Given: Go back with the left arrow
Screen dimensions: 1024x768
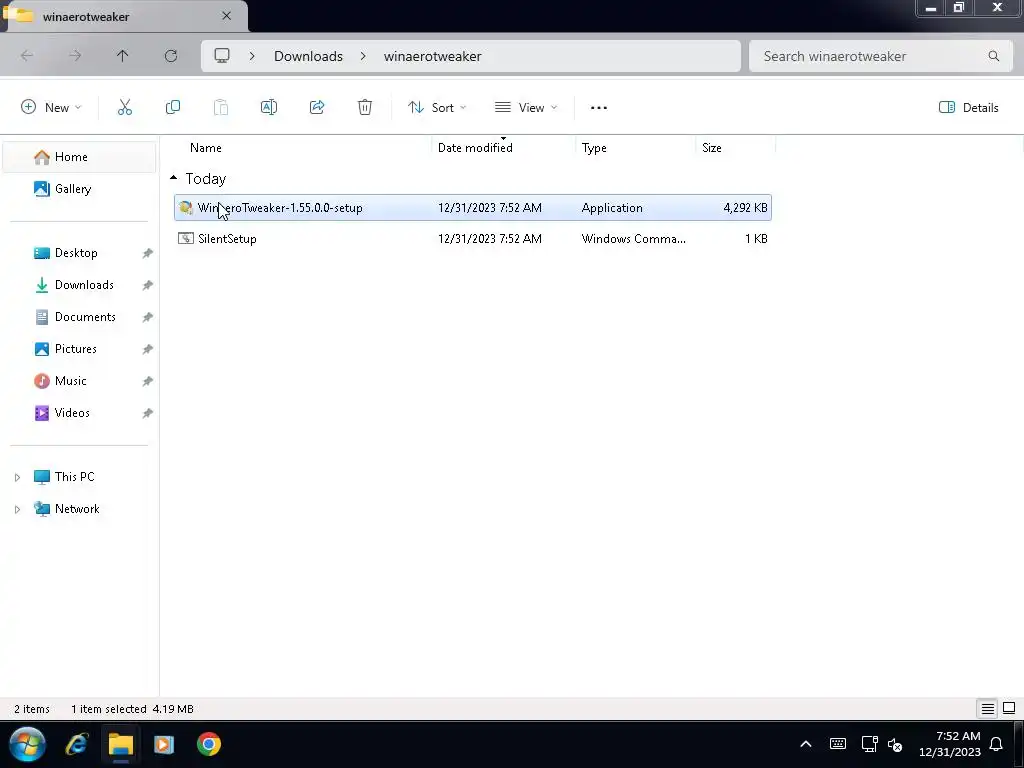Looking at the screenshot, I should (x=27, y=56).
